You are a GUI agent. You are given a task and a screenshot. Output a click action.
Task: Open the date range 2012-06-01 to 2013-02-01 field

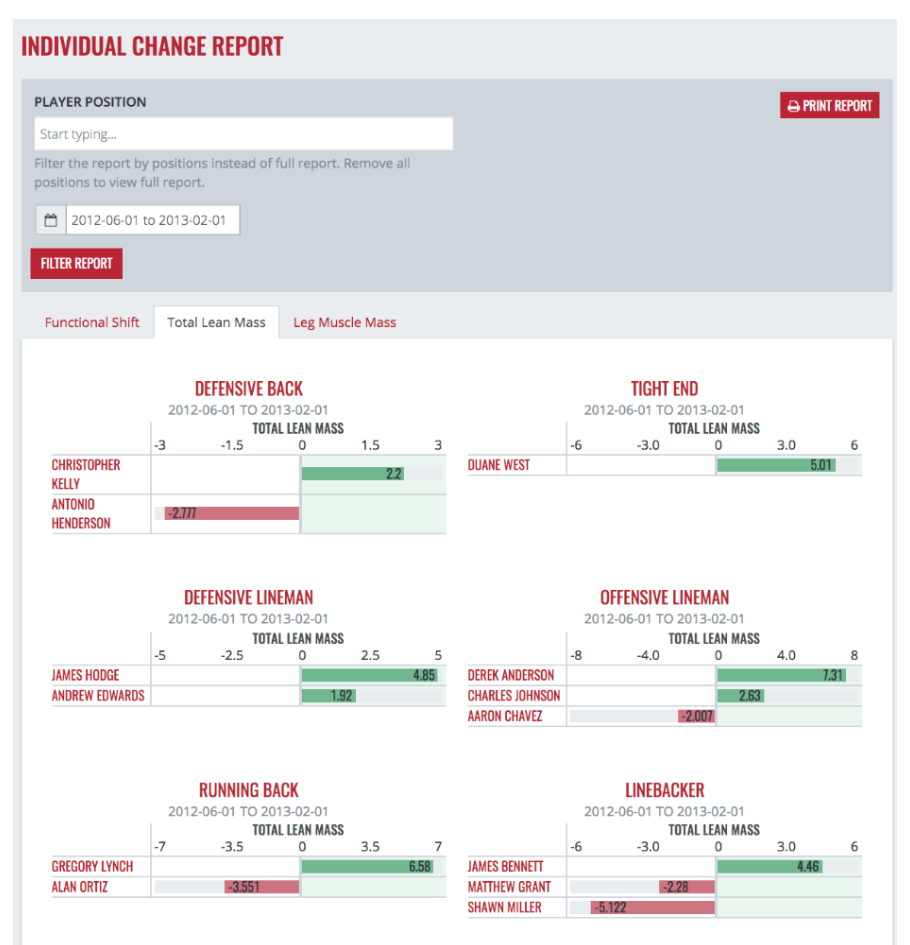(153, 220)
